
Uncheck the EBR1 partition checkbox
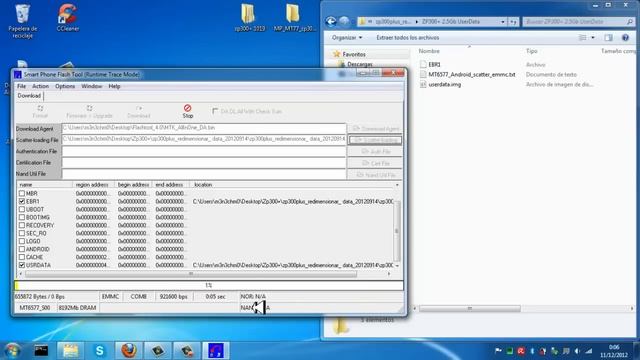[22, 201]
